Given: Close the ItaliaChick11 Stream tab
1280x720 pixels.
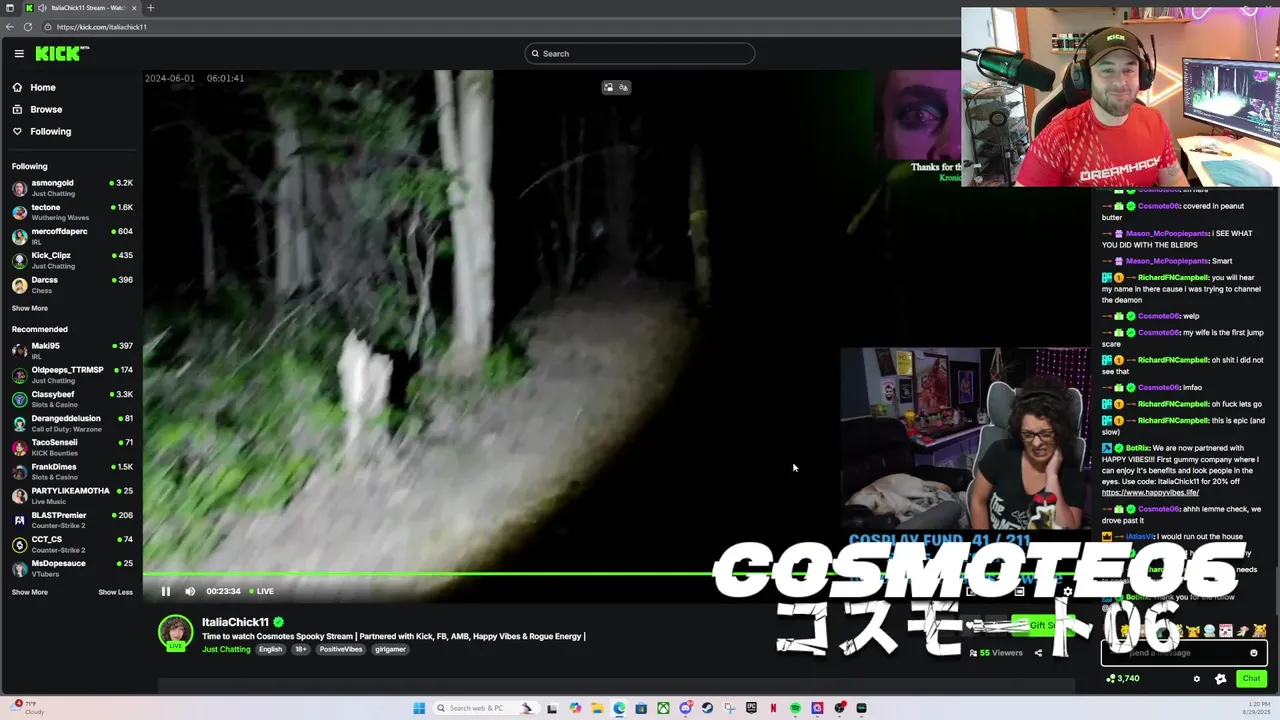Looking at the screenshot, I should point(134,8).
